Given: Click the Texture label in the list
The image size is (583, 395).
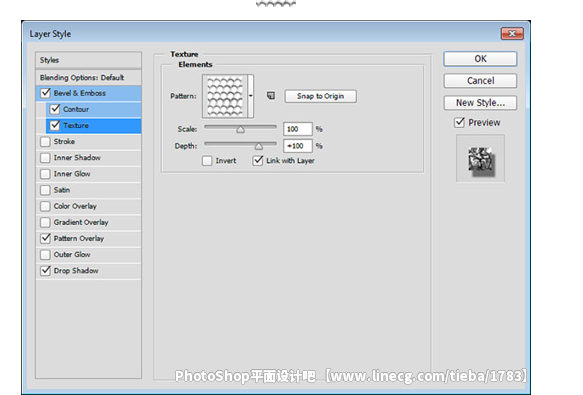Looking at the screenshot, I should coord(76,125).
